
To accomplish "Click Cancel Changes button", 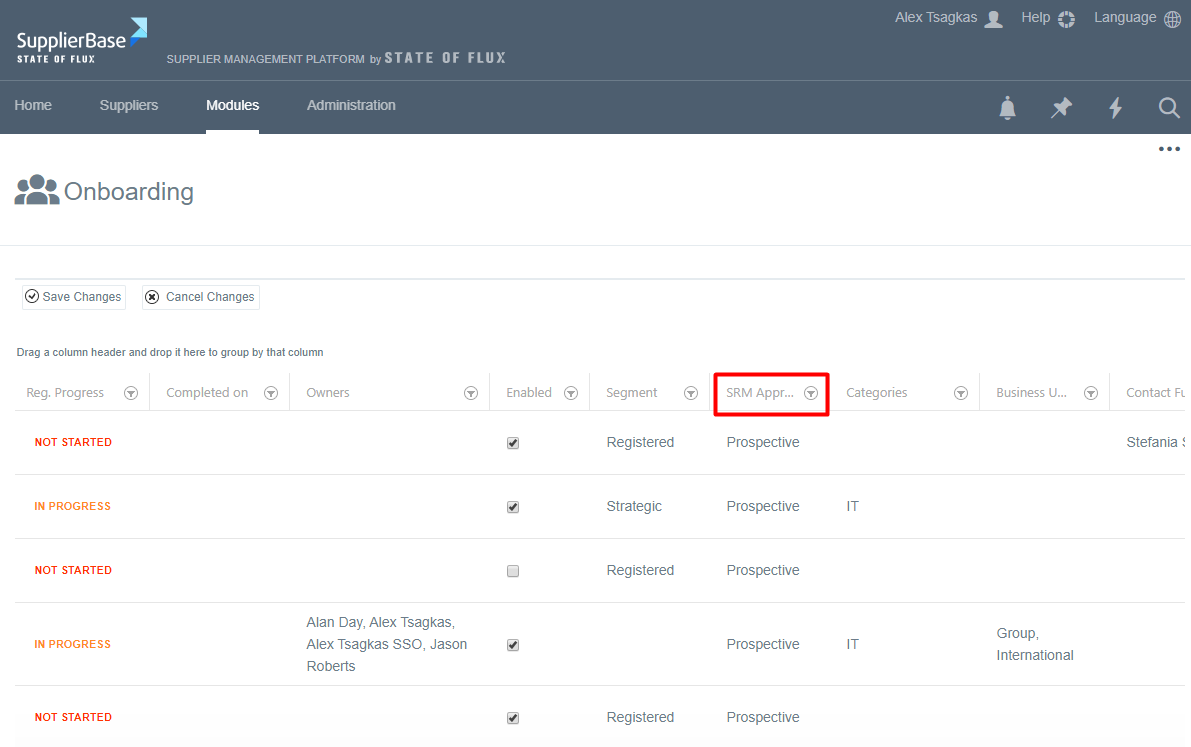I will point(200,297).
